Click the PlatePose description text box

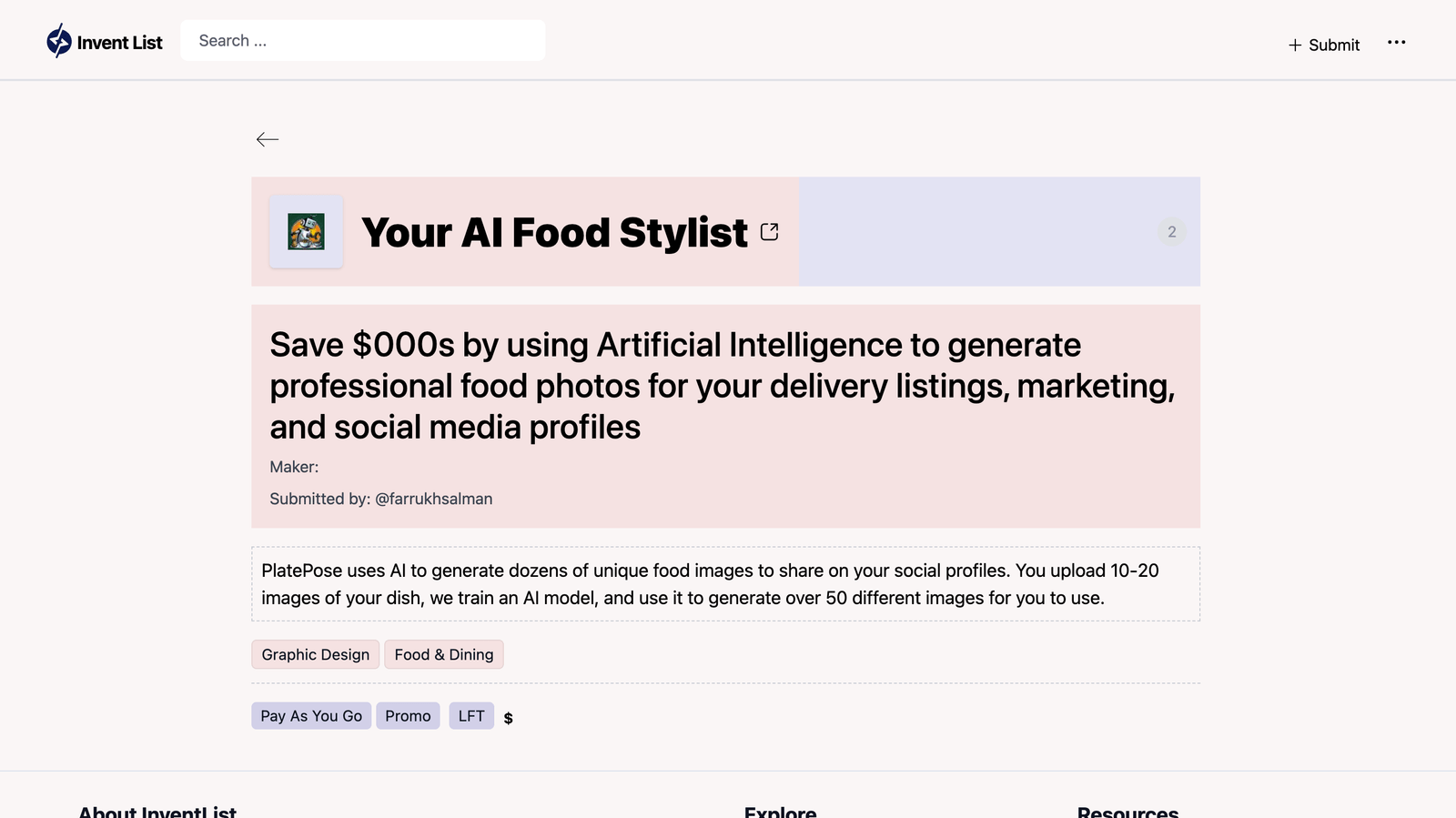tap(726, 584)
